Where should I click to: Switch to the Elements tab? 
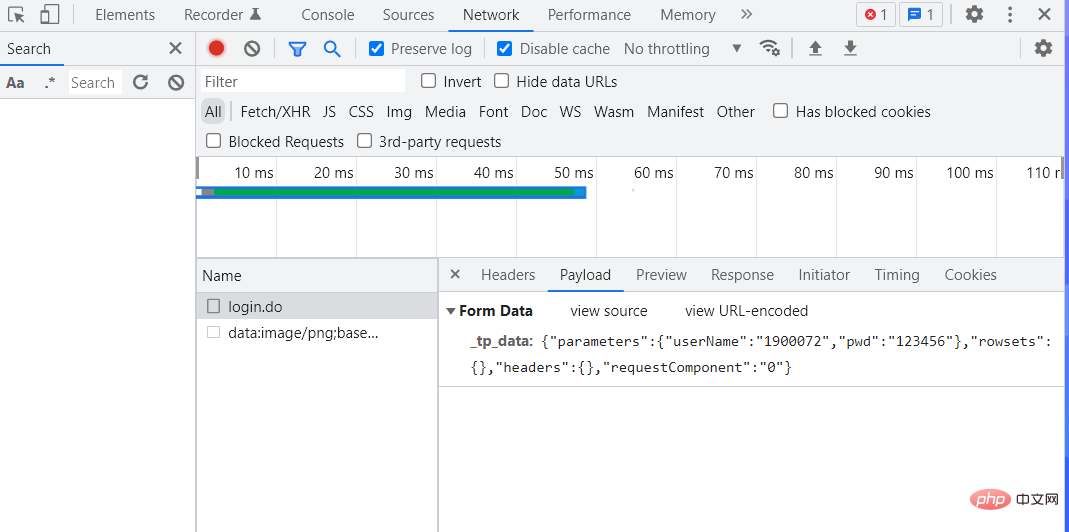[125, 14]
